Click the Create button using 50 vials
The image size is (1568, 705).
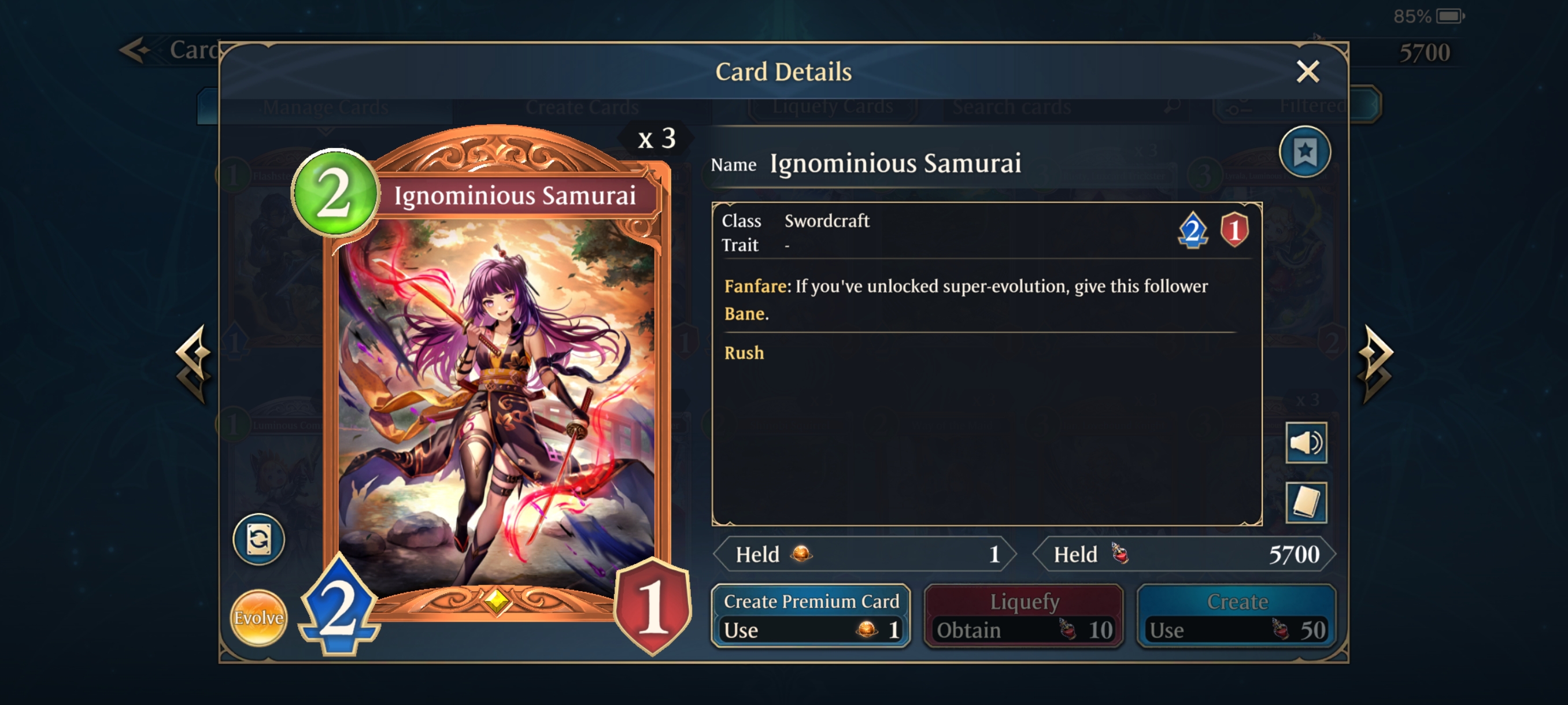pos(1236,615)
